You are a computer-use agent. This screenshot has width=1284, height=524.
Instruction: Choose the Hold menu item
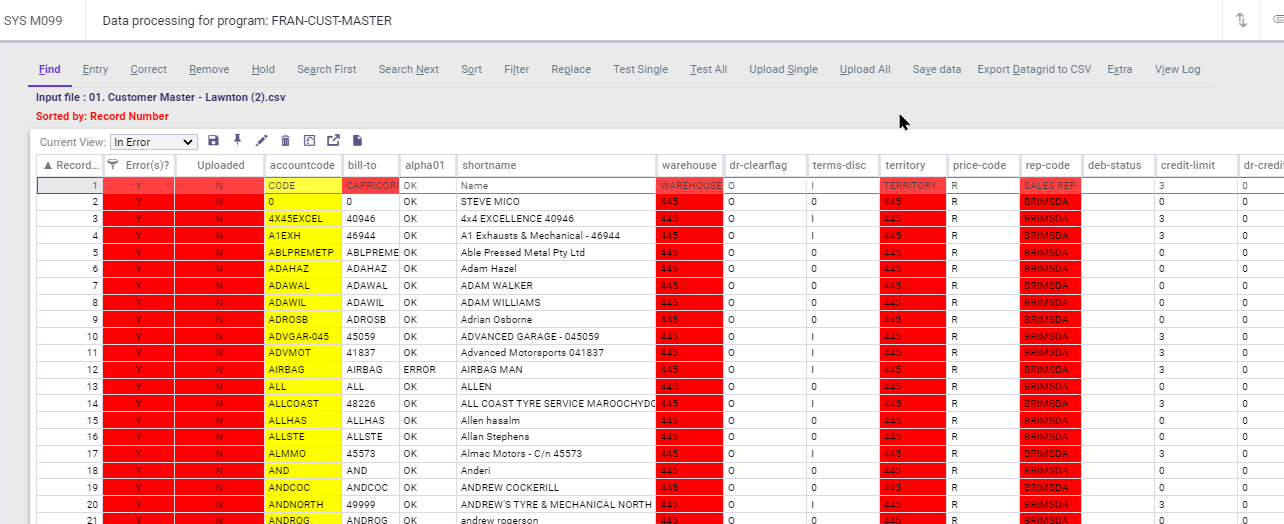[263, 69]
